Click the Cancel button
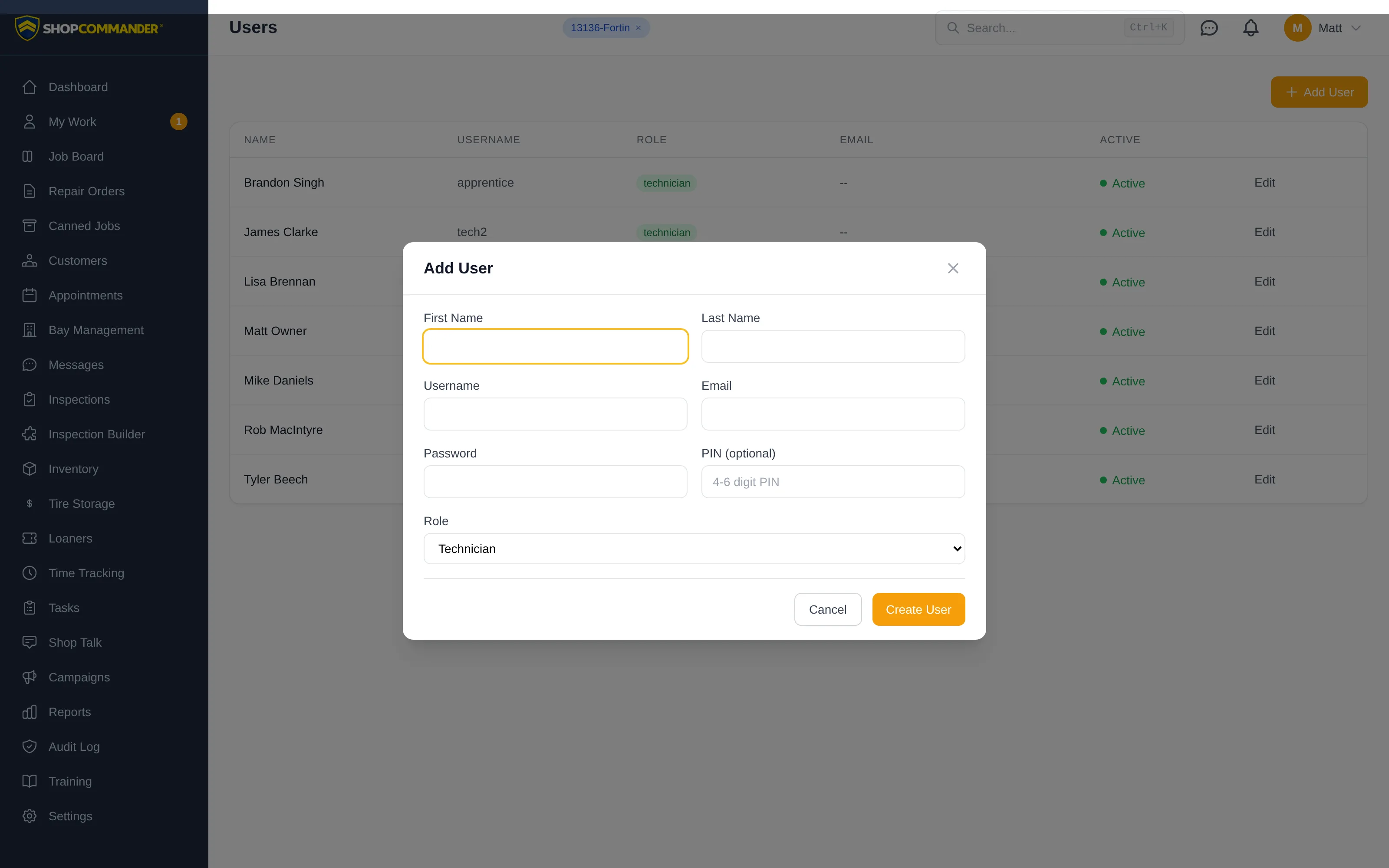Image resolution: width=1389 pixels, height=868 pixels. click(828, 609)
